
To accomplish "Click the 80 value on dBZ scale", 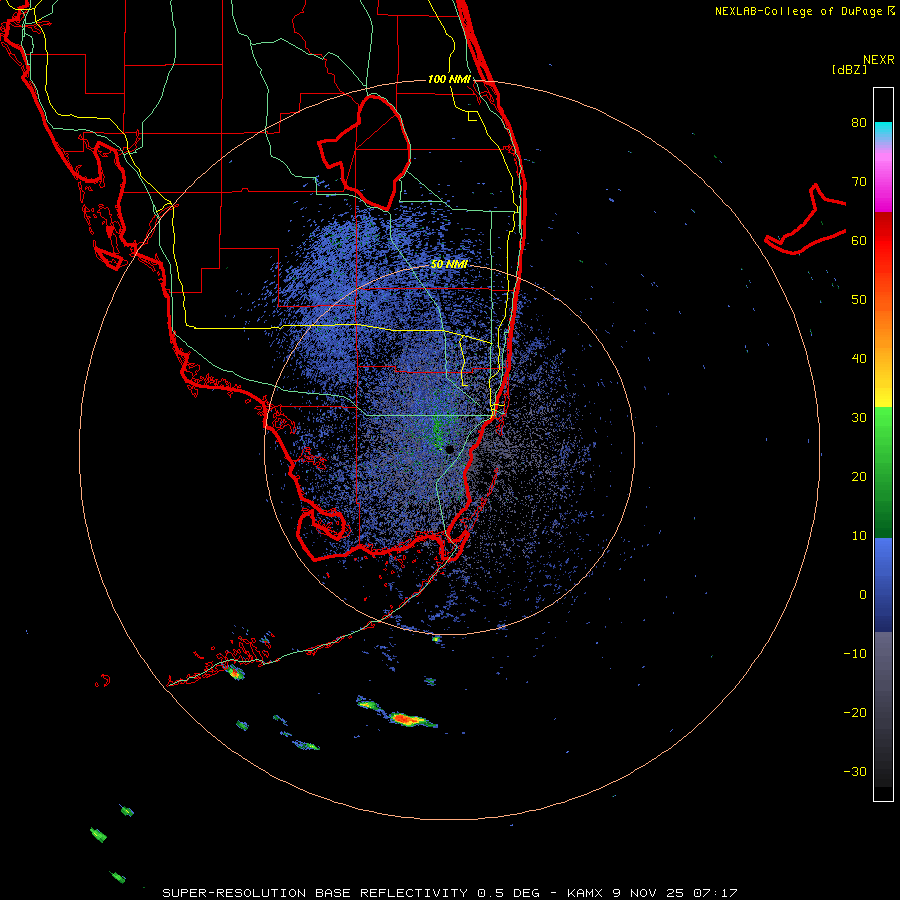I will [x=859, y=123].
